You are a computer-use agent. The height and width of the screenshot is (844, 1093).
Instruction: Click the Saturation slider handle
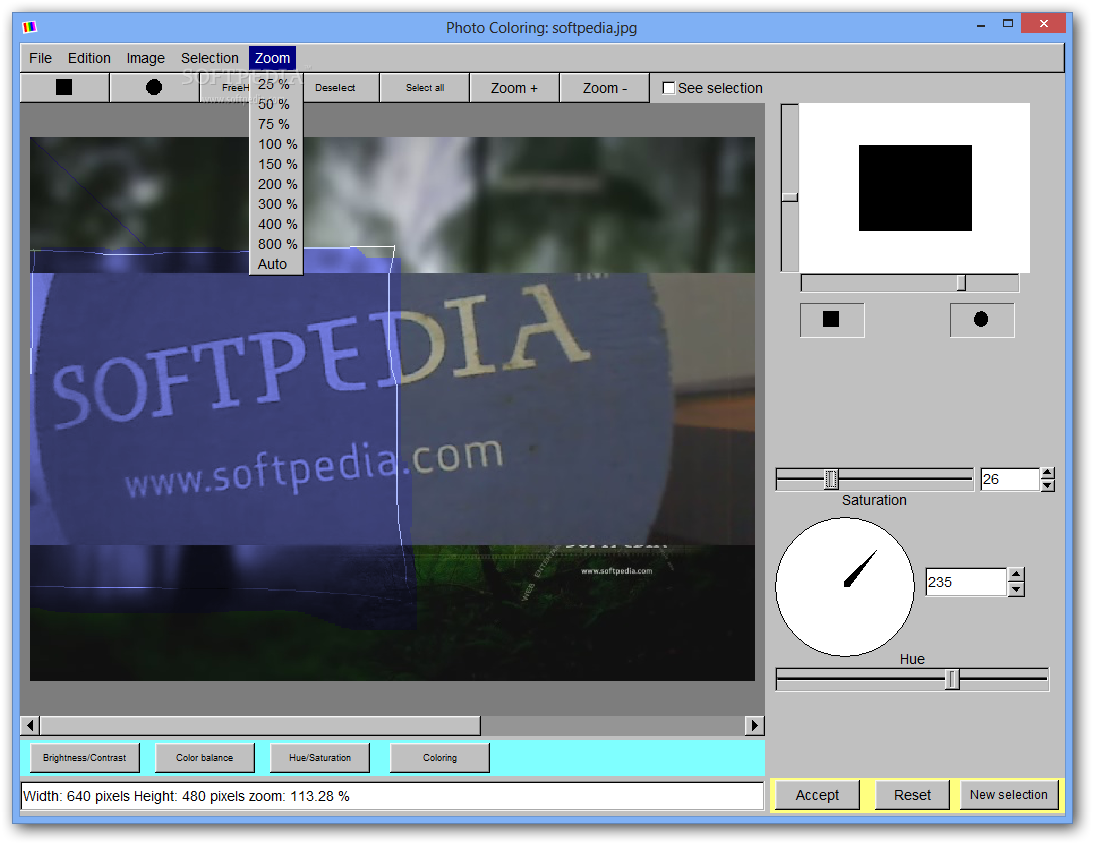point(831,479)
